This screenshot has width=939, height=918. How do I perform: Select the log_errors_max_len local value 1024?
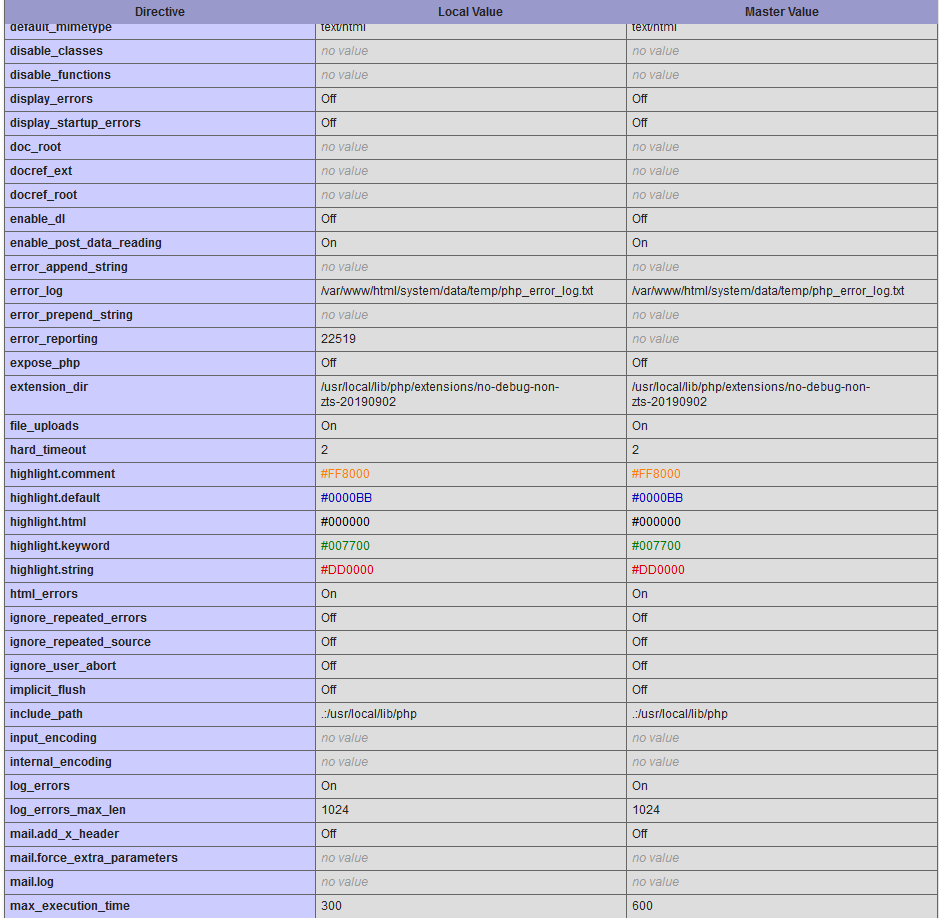click(x=335, y=810)
